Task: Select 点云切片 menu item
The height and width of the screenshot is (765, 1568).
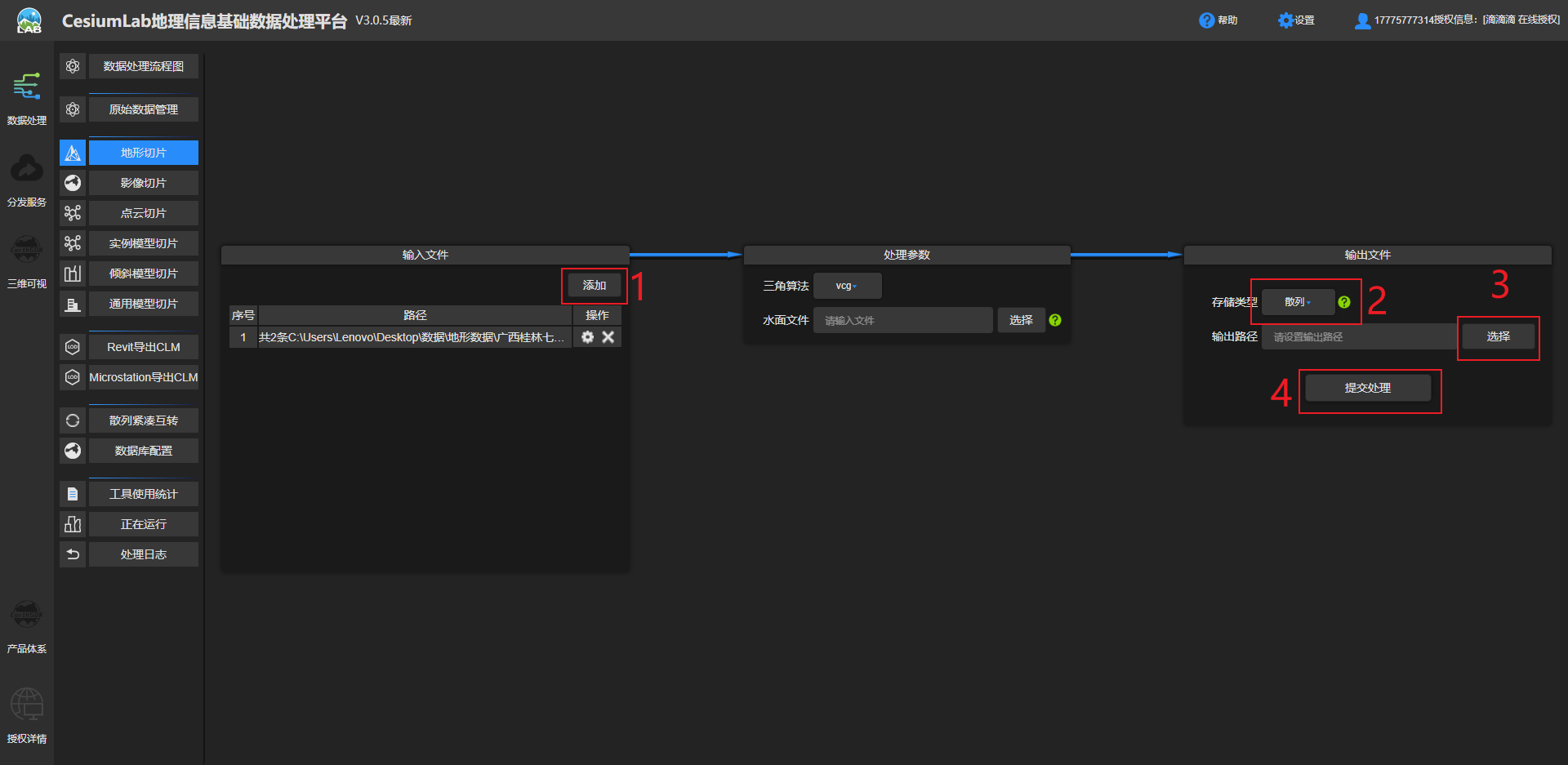Action: click(144, 213)
